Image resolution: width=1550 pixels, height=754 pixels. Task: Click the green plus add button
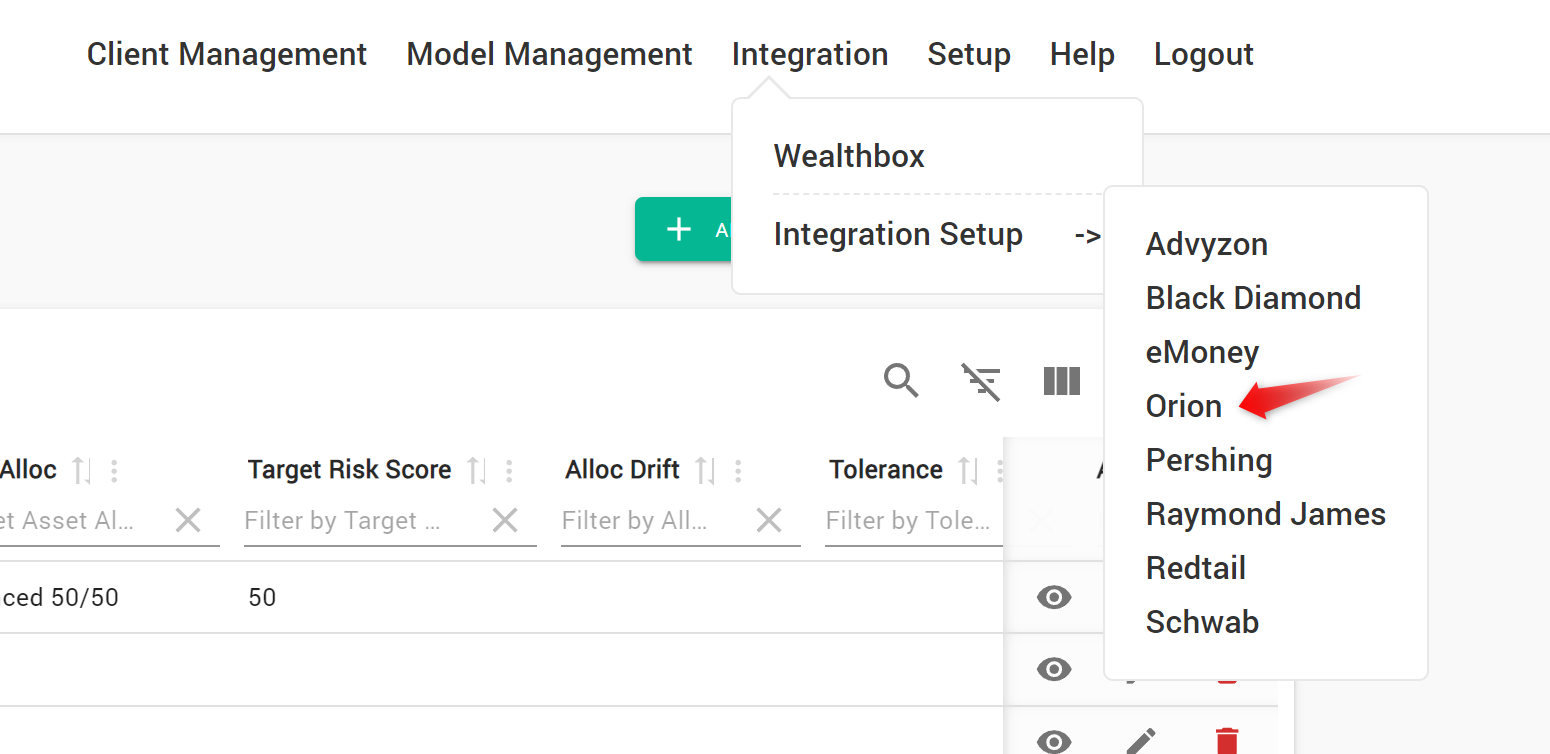tap(684, 229)
